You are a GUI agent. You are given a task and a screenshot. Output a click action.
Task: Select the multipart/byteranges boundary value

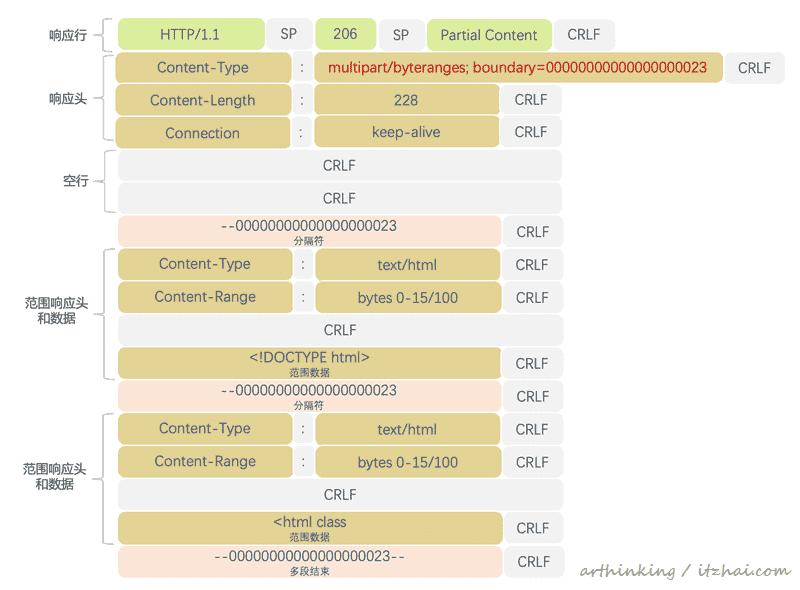point(517,68)
